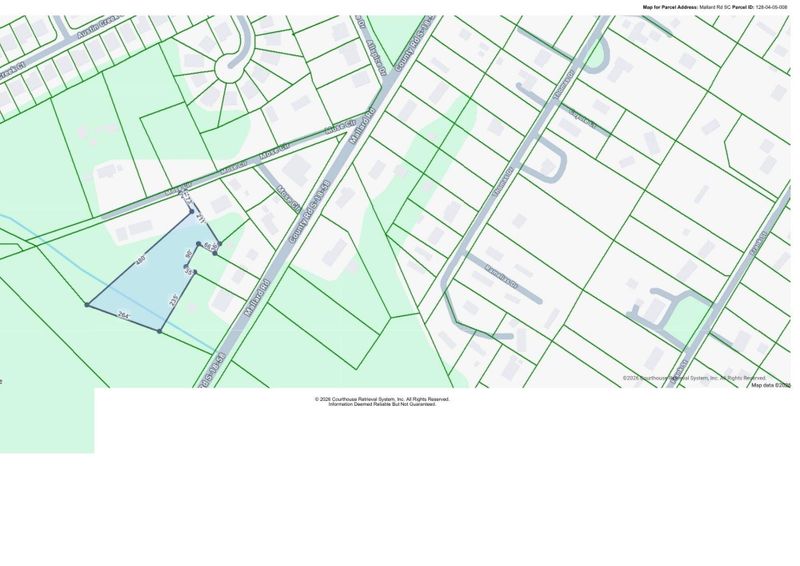
Task: Click the Information Deemed Reliable But Not Guaranteed text
Action: coord(382,404)
